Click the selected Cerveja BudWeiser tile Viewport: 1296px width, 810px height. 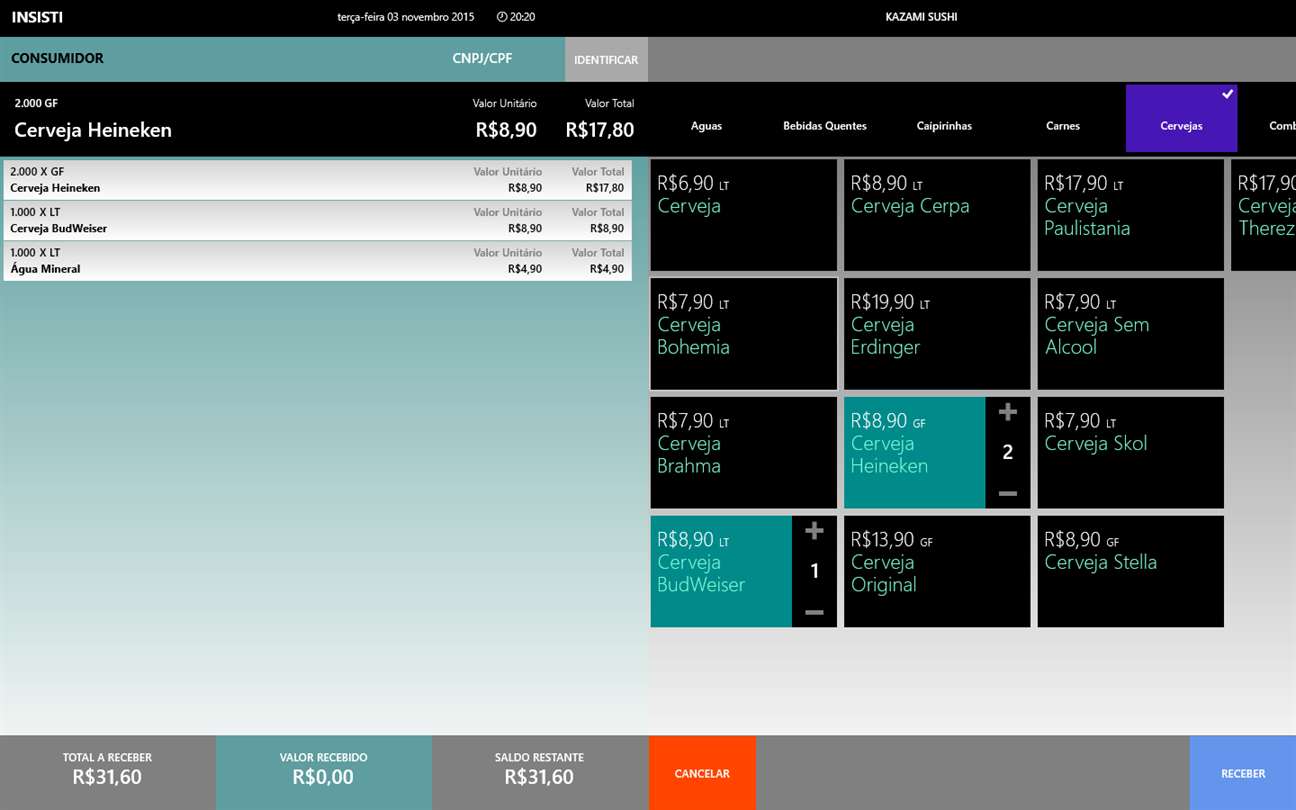[x=721, y=571]
